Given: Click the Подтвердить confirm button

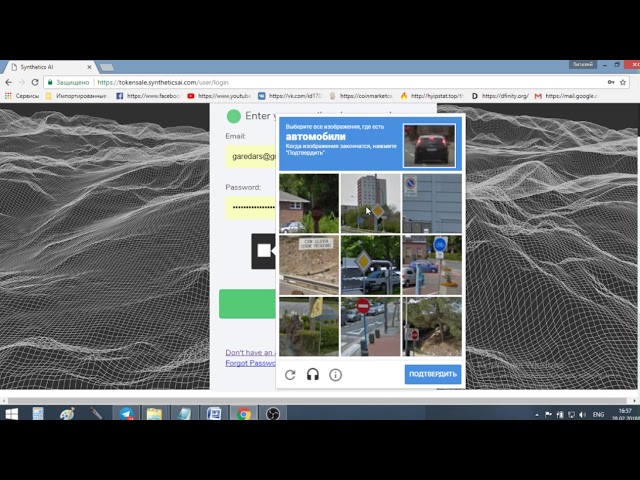Looking at the screenshot, I should coord(433,374).
